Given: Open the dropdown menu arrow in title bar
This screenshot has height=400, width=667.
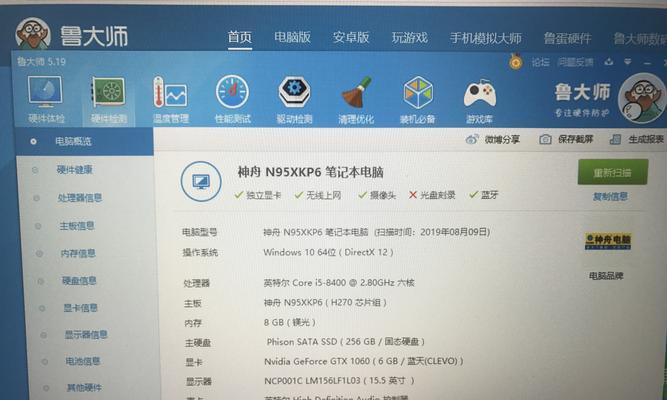Looking at the screenshot, I should point(628,62).
